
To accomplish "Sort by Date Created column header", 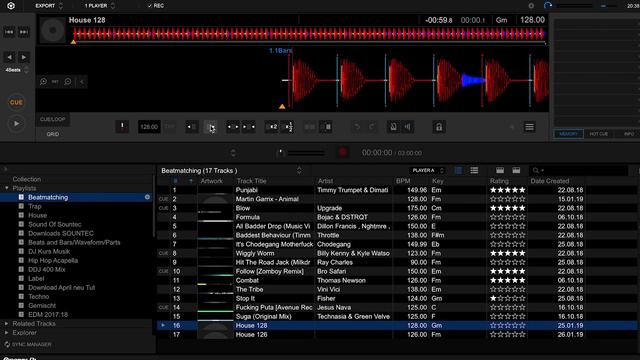I will pos(549,181).
